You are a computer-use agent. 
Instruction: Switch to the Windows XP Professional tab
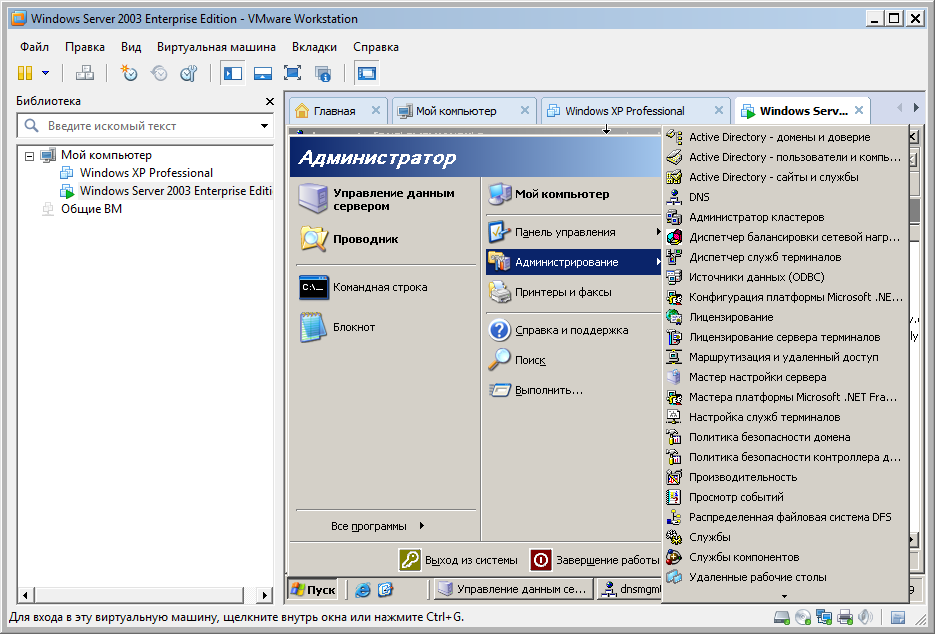(624, 111)
